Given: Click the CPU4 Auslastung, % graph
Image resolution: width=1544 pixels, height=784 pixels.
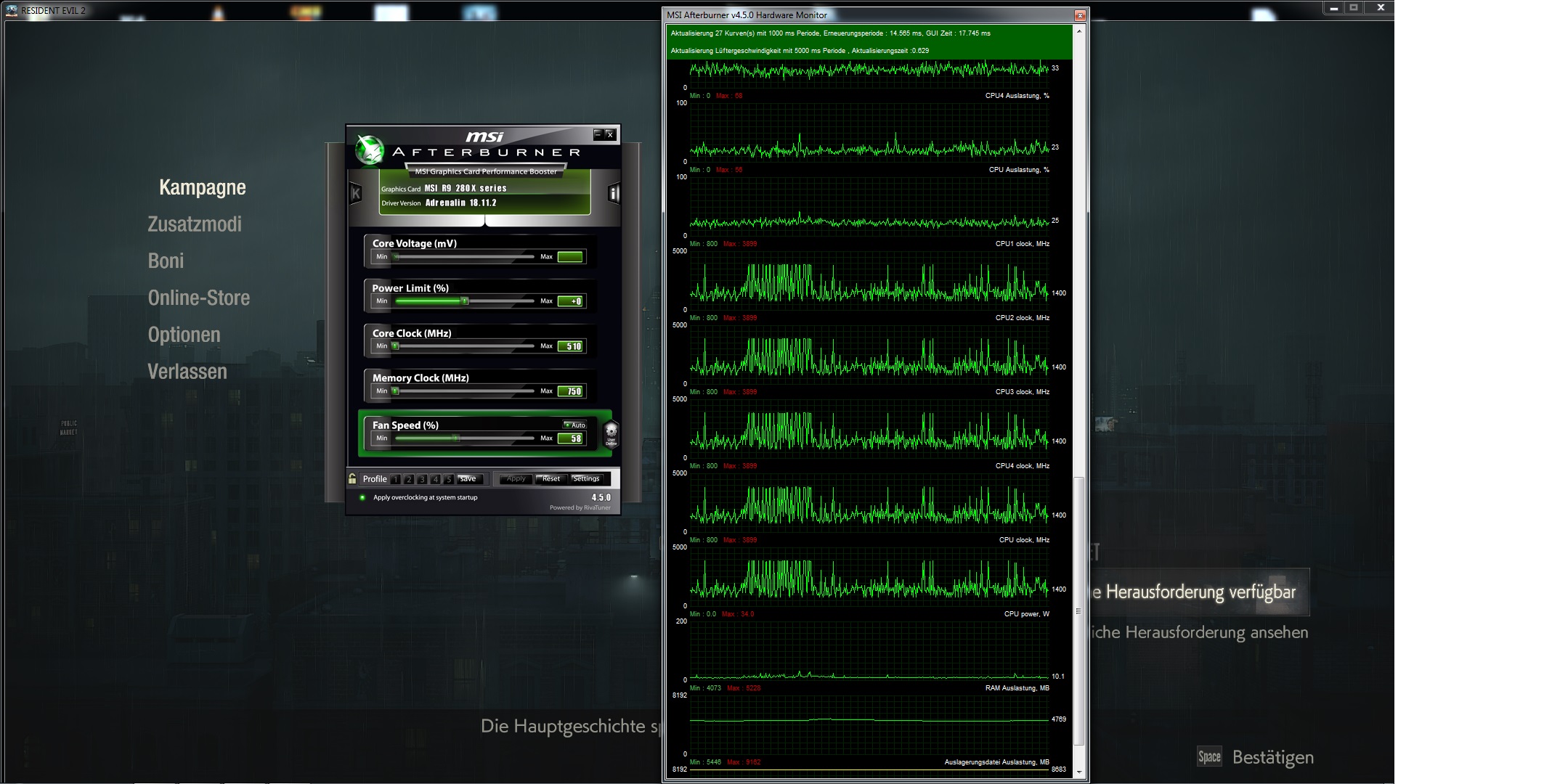Looking at the screenshot, I should click(869, 133).
